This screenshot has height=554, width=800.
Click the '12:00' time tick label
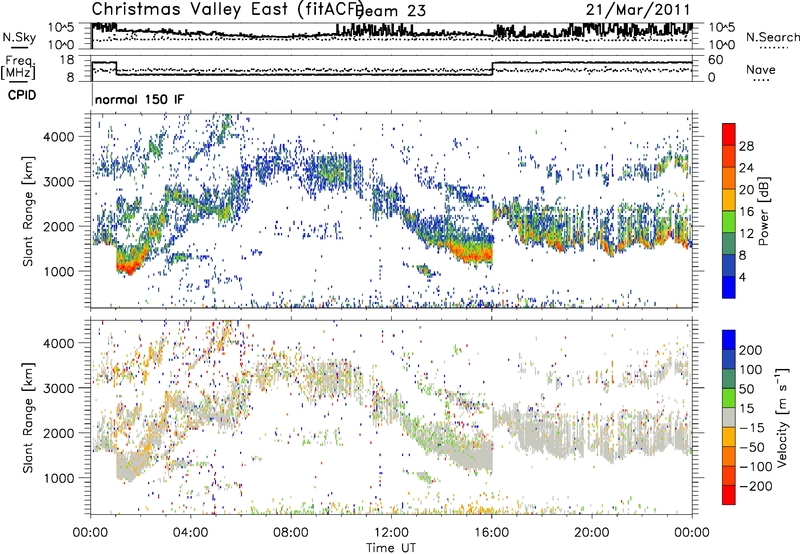(391, 533)
